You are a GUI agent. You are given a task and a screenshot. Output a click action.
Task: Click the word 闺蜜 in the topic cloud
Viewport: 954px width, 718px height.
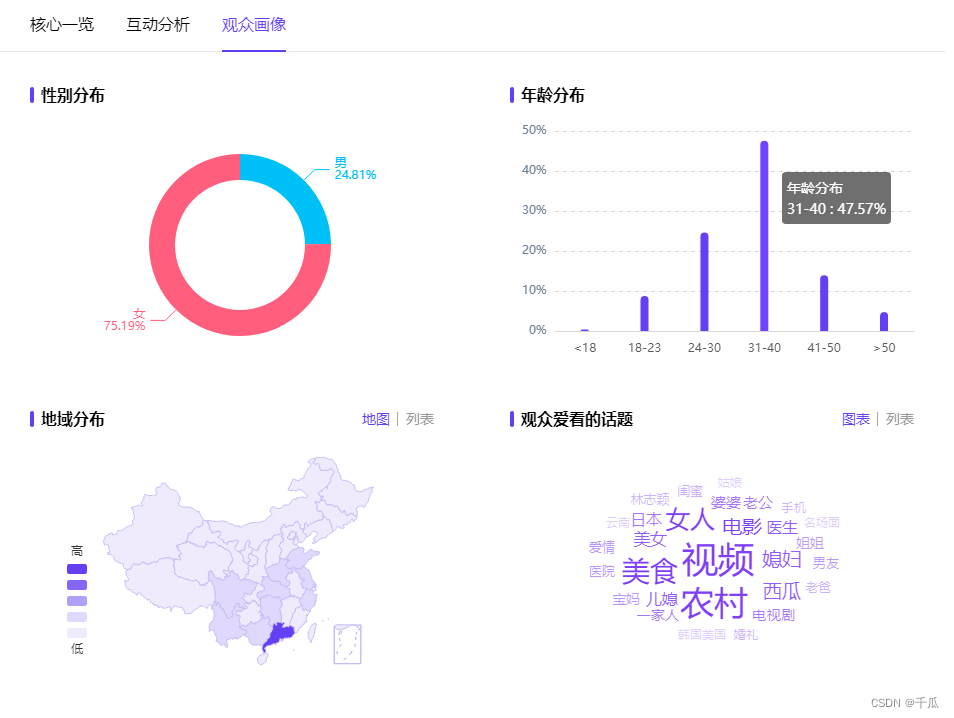[690, 490]
